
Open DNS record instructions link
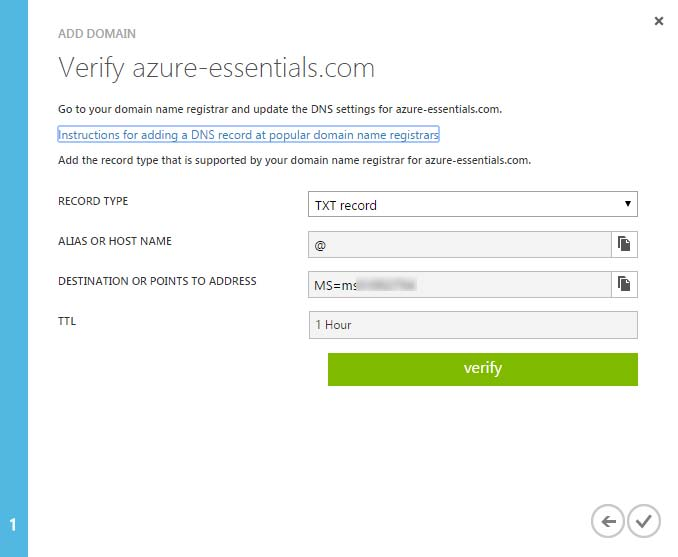tap(248, 134)
